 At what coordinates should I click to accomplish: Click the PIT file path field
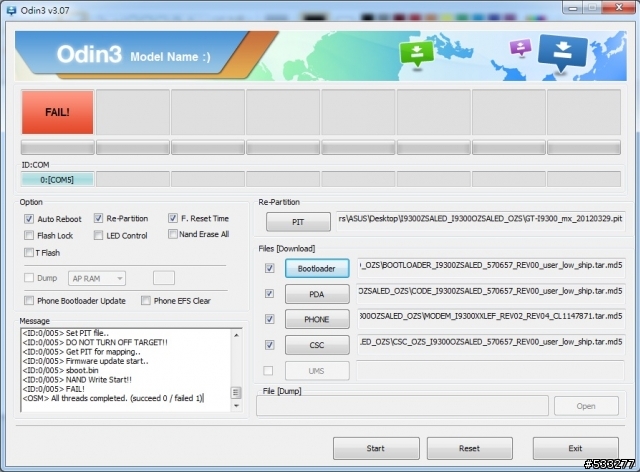point(480,219)
